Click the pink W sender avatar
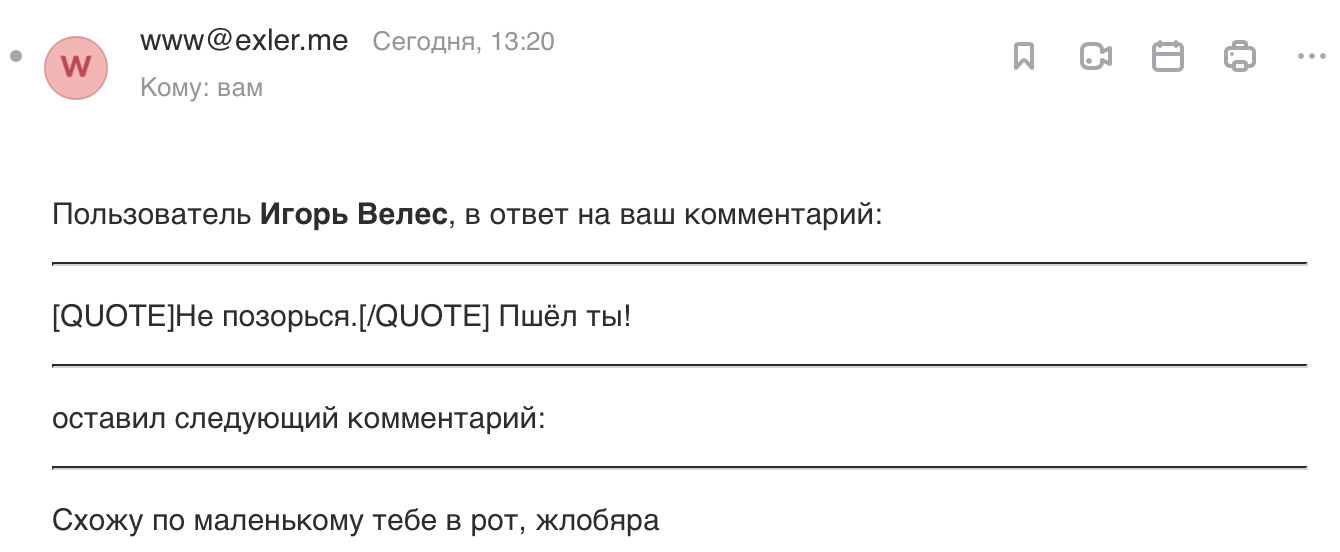Viewport: 1340px width, 552px height. pos(76,68)
